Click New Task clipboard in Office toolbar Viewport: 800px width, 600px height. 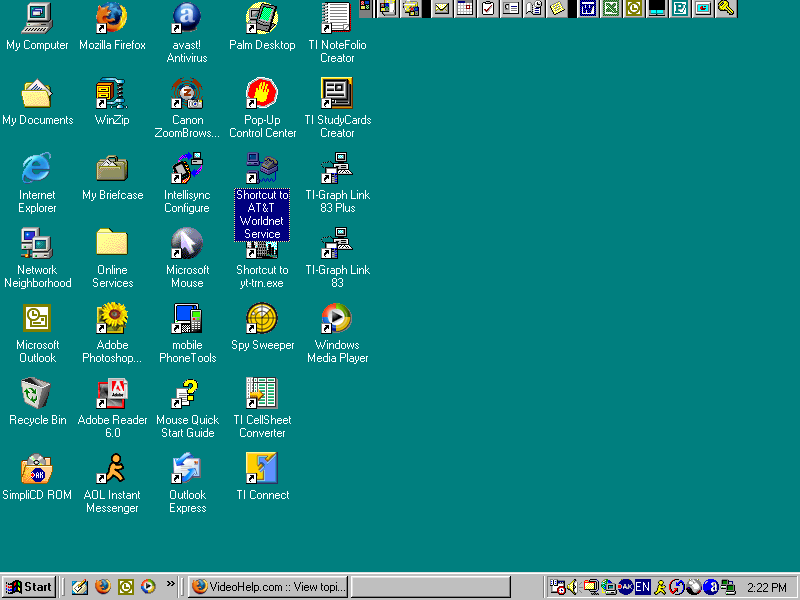488,9
